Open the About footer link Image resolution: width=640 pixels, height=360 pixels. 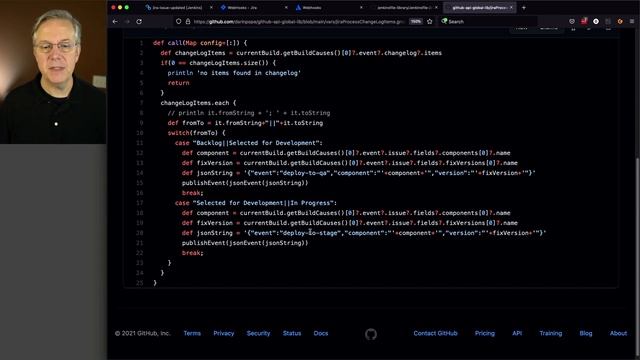coord(618,333)
